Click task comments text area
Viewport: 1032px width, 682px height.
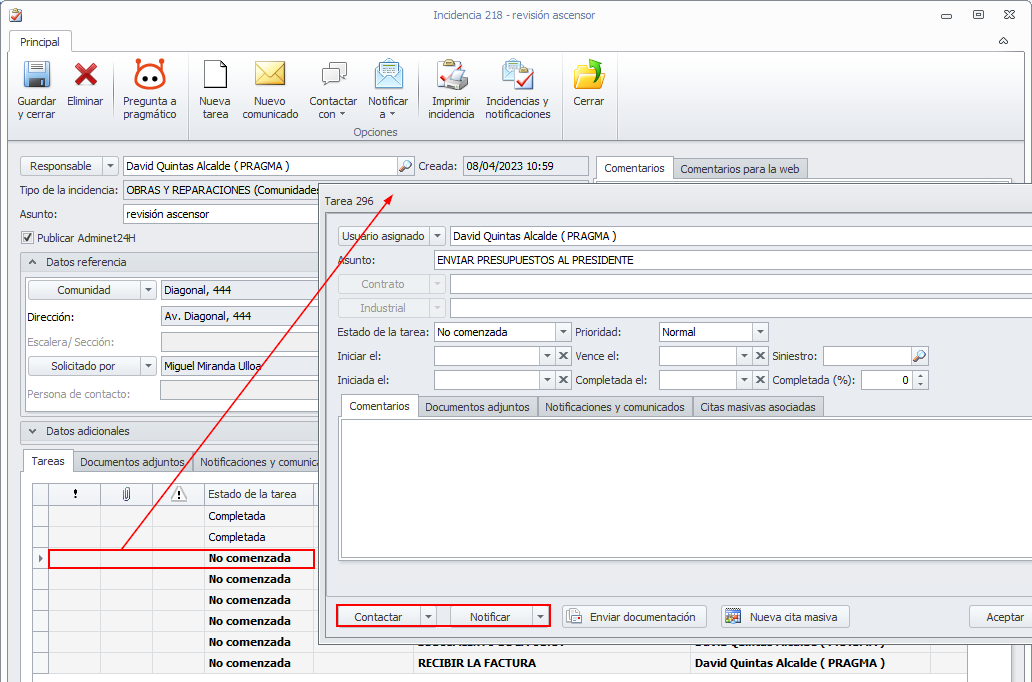tap(686, 488)
